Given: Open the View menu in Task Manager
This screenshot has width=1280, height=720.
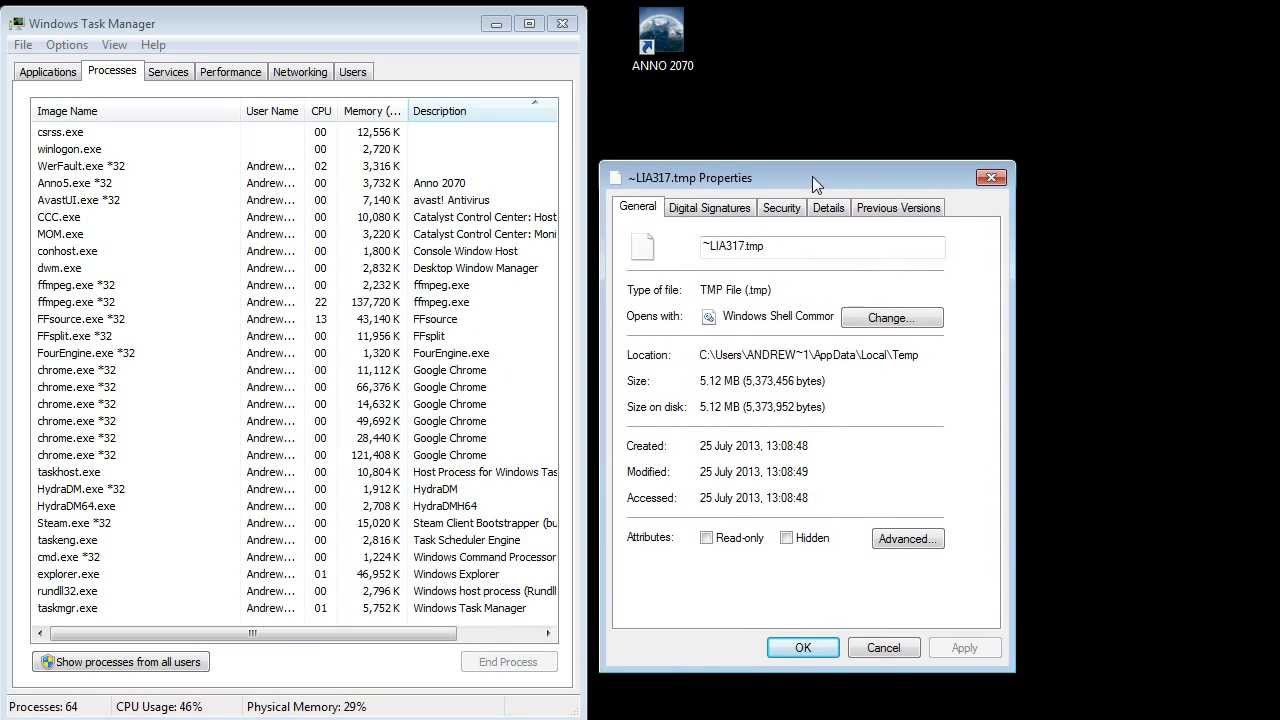Looking at the screenshot, I should tap(114, 45).
